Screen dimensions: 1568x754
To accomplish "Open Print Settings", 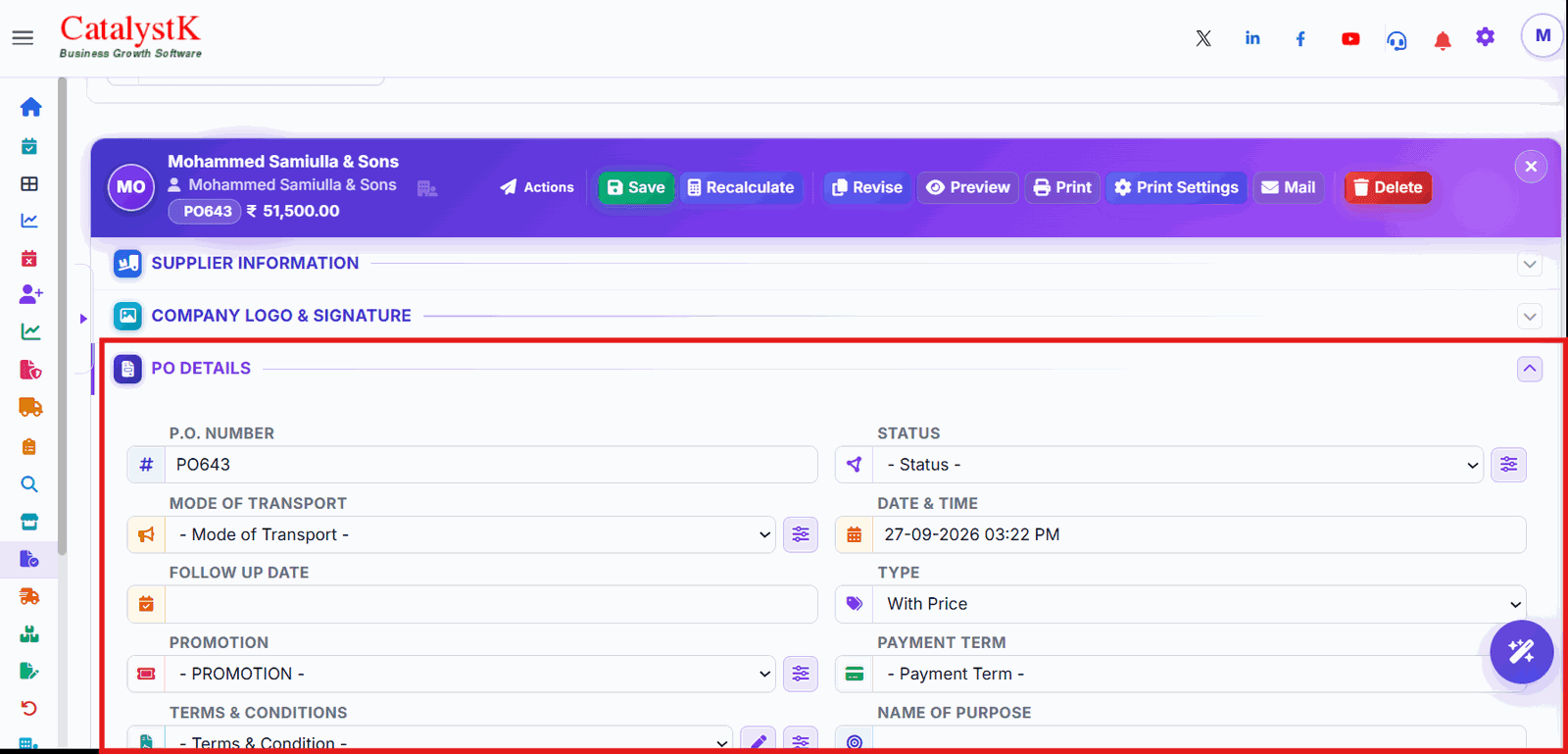I will pos(1176,187).
